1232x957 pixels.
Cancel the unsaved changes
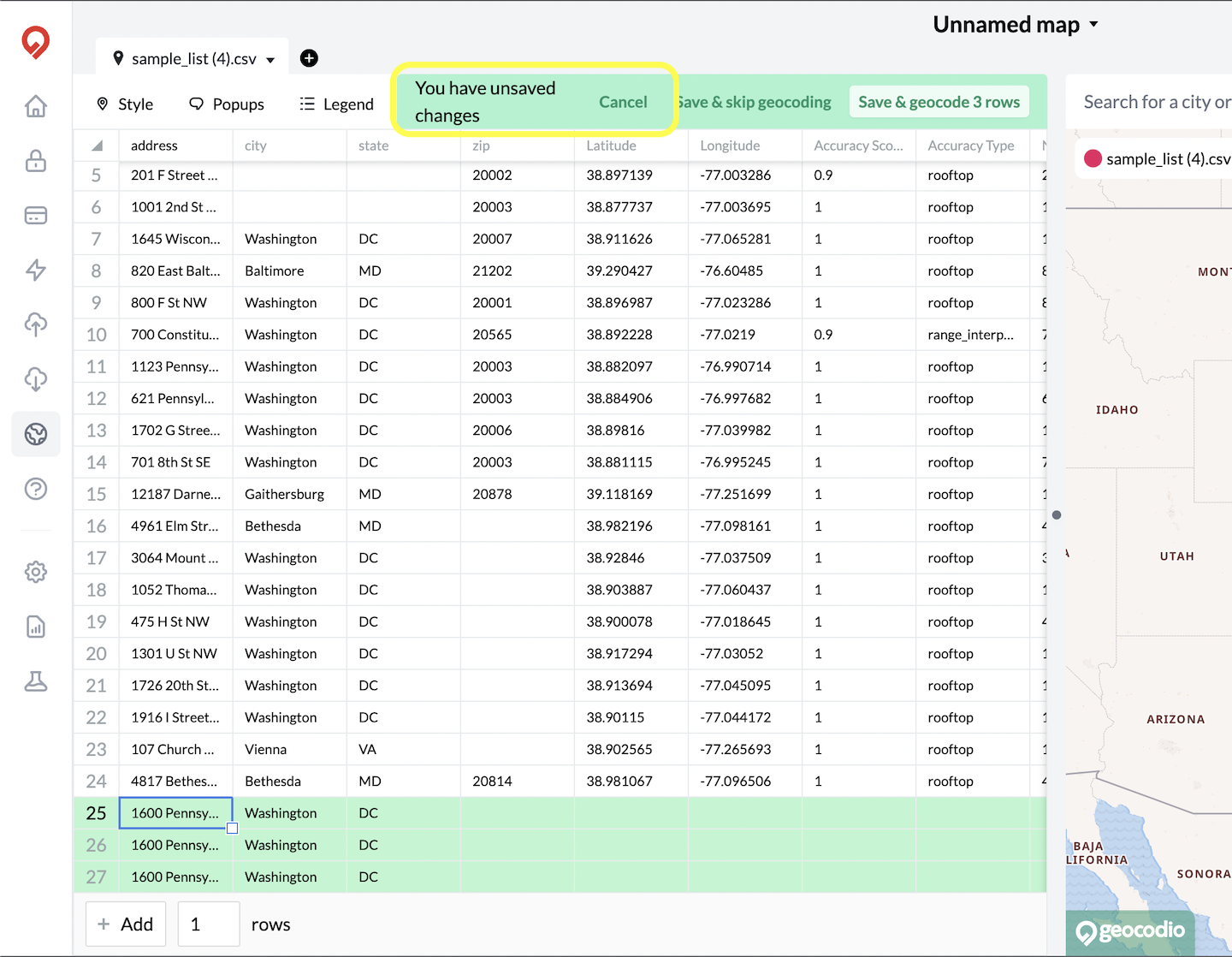click(x=623, y=101)
